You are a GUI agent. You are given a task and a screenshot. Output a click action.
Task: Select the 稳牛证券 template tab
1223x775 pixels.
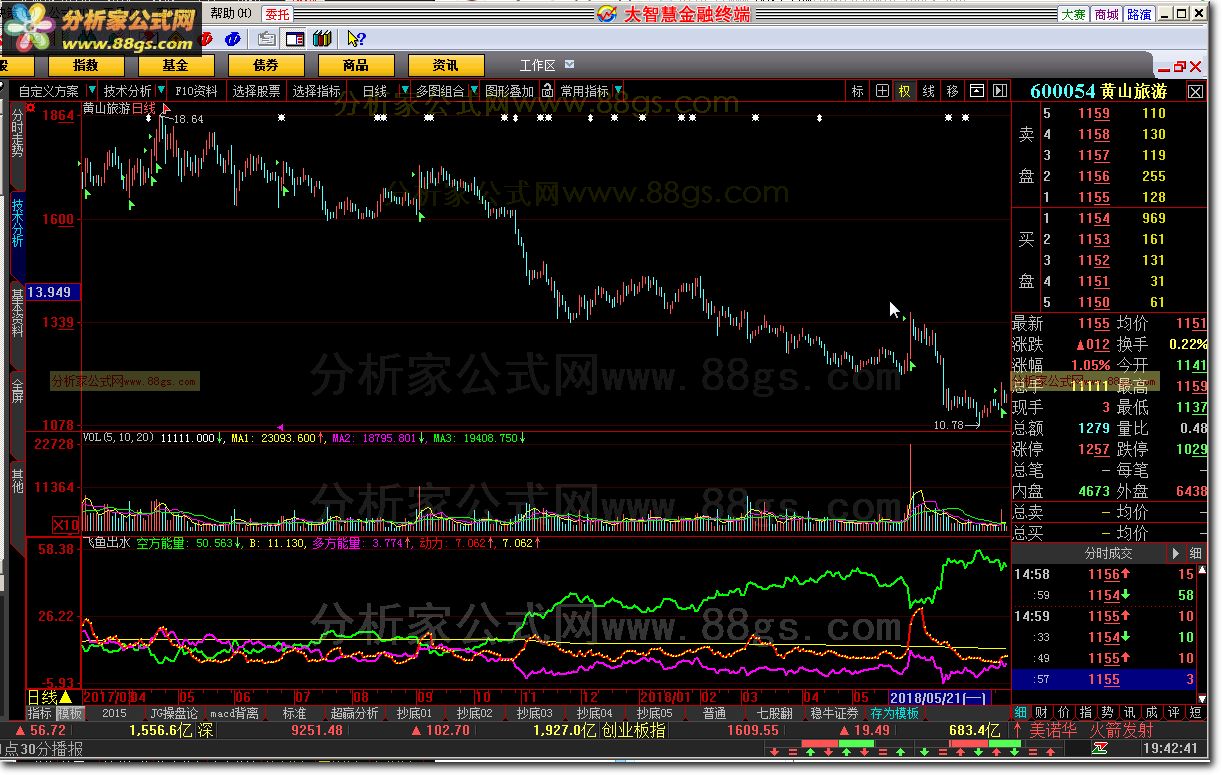click(834, 714)
